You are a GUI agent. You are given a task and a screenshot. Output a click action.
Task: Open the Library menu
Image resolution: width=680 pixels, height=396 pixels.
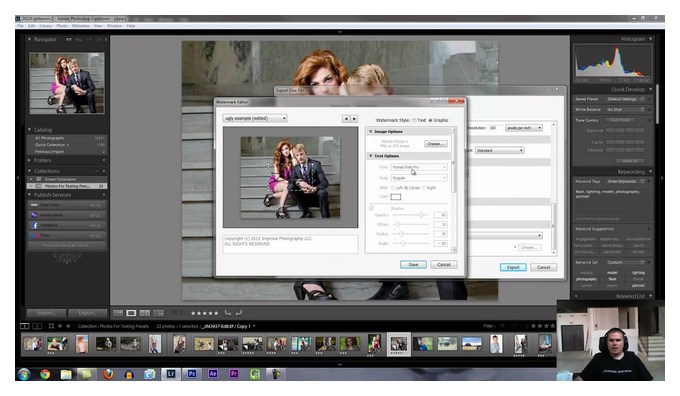point(46,26)
